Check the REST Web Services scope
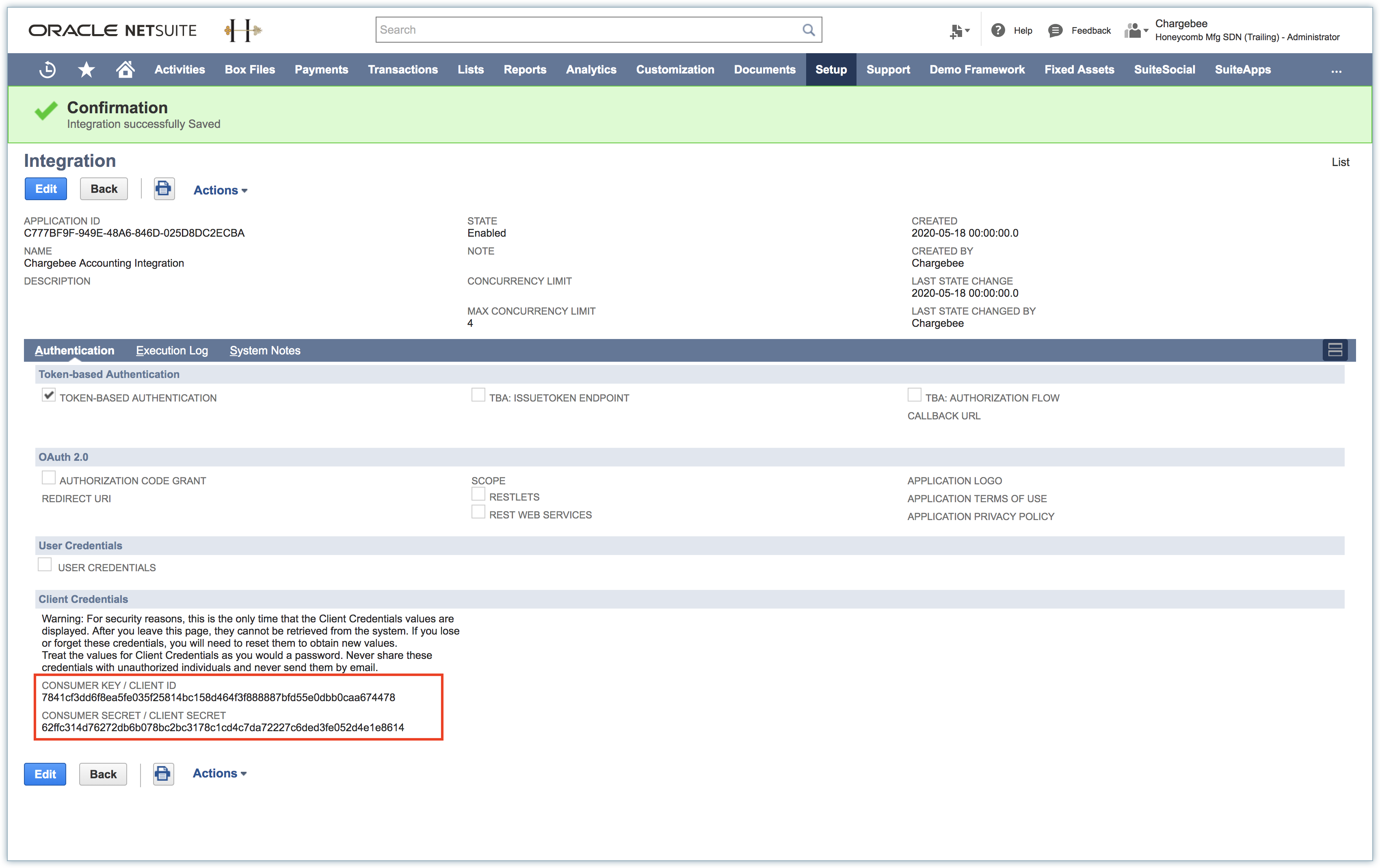The width and height of the screenshot is (1380, 868). (x=478, y=512)
